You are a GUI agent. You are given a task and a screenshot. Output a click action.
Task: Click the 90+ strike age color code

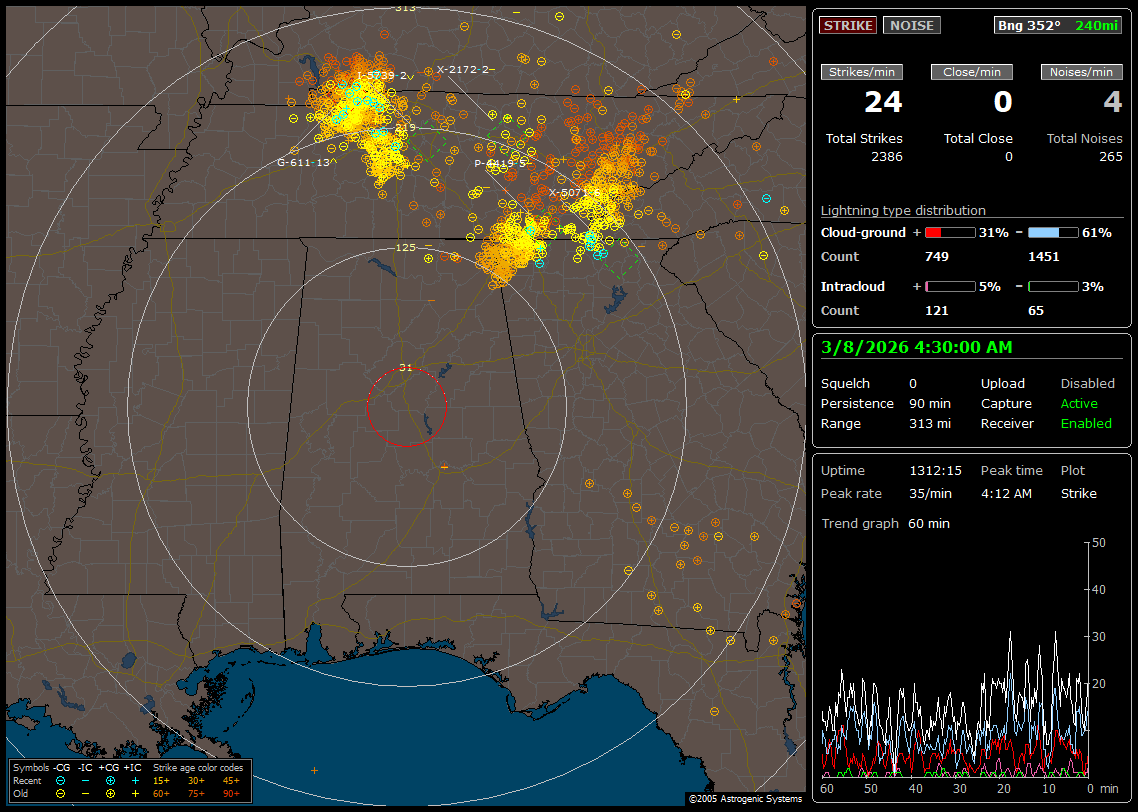point(231,793)
